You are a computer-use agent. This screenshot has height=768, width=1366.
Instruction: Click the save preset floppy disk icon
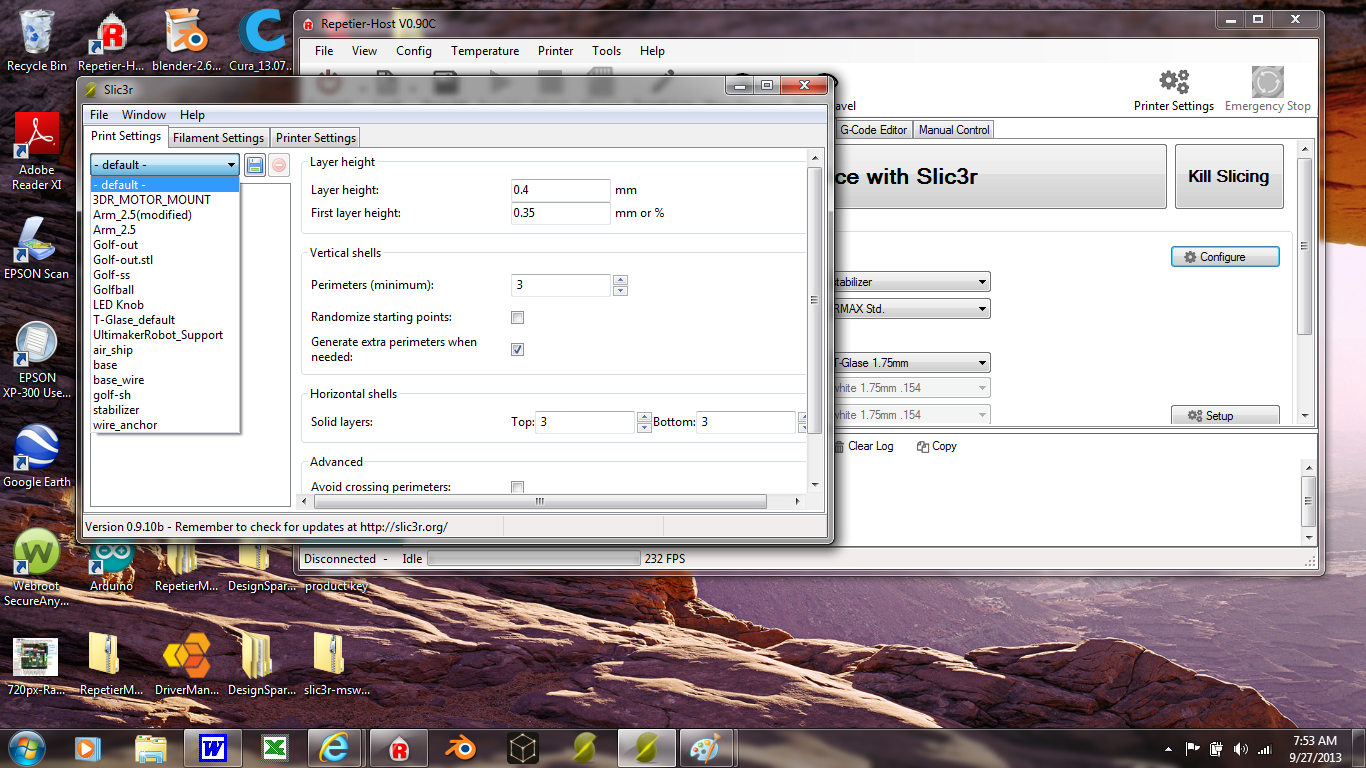tap(255, 165)
